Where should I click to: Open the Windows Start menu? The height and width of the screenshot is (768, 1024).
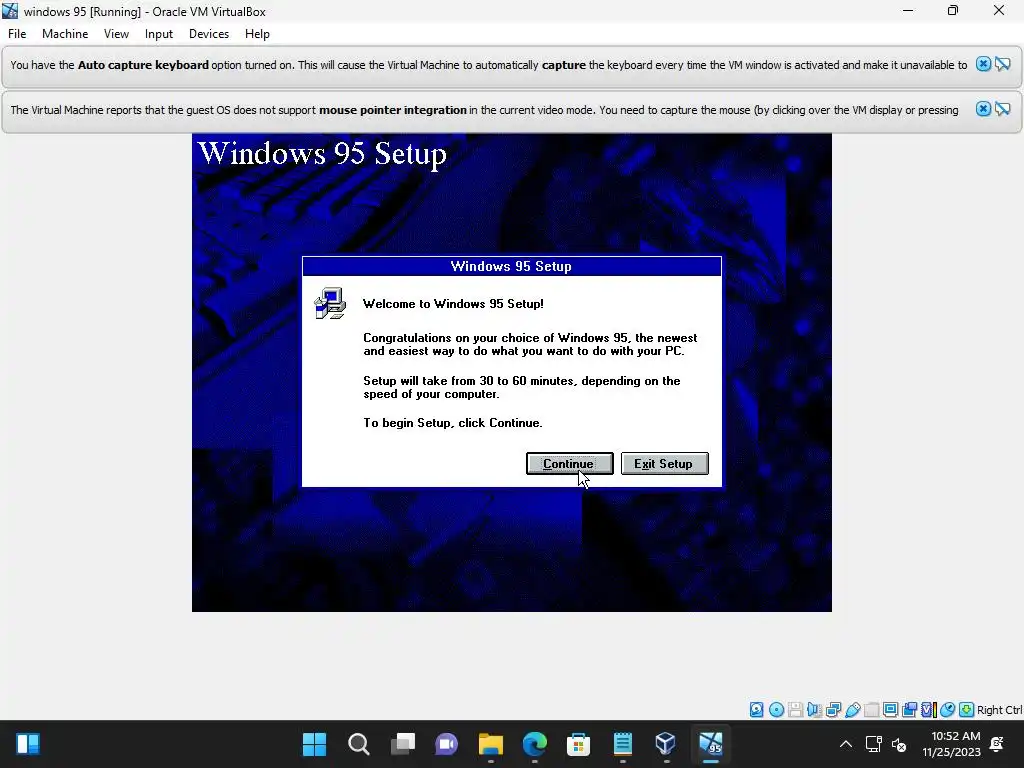(x=314, y=744)
